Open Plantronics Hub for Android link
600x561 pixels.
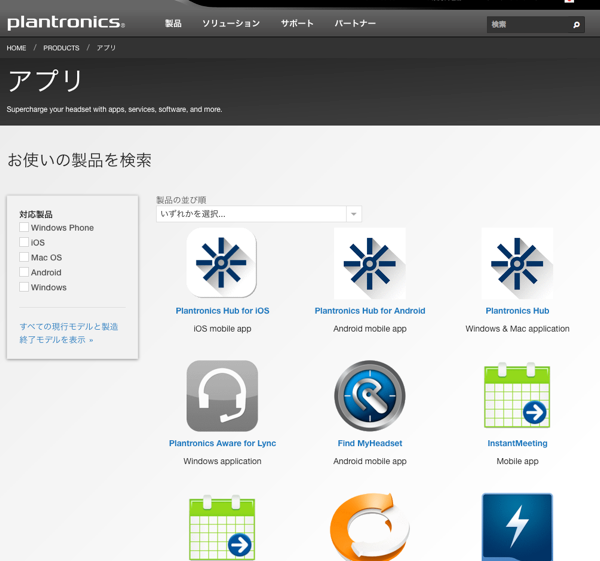pos(370,311)
